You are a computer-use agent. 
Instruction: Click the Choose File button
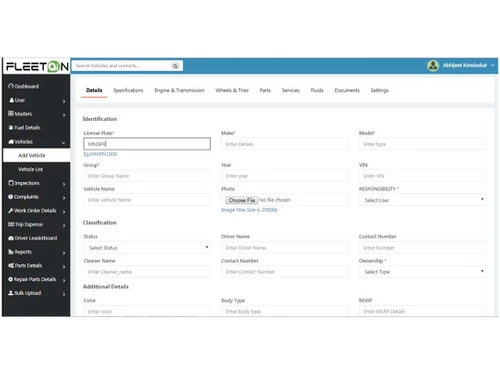(242, 200)
